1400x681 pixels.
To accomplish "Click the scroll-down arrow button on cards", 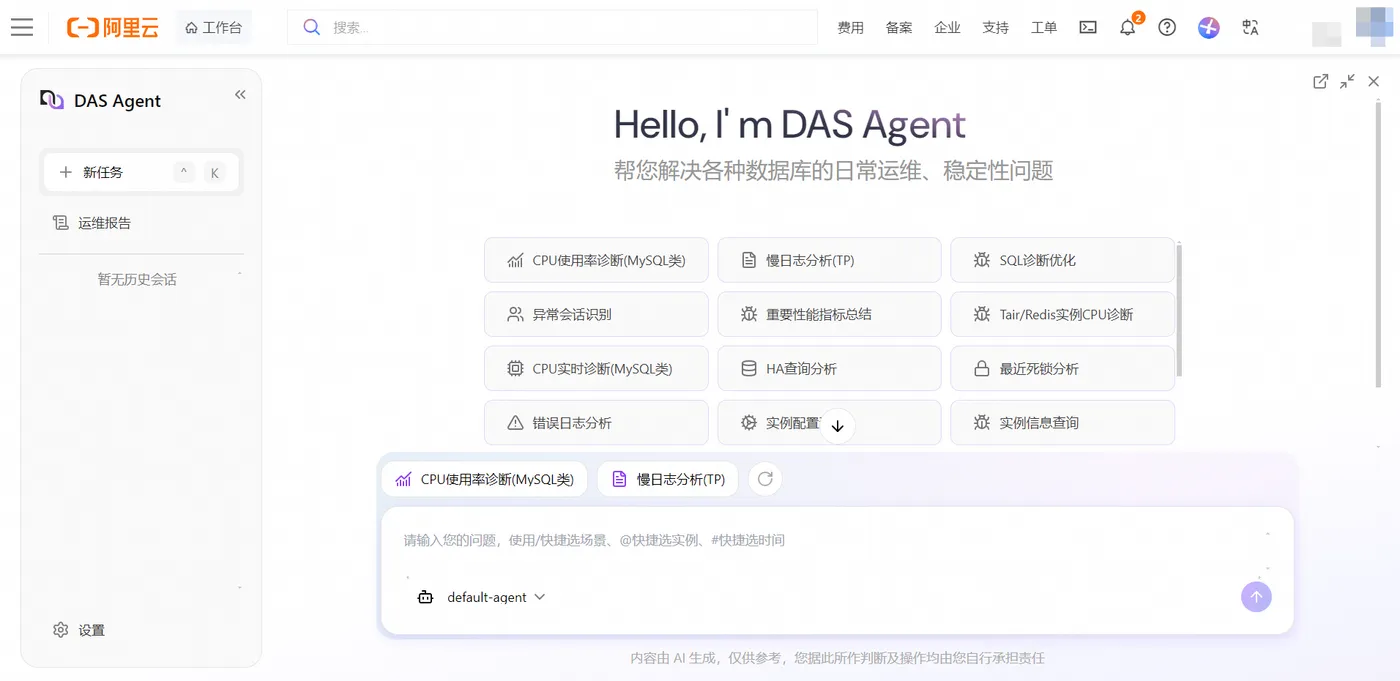I will [838, 426].
